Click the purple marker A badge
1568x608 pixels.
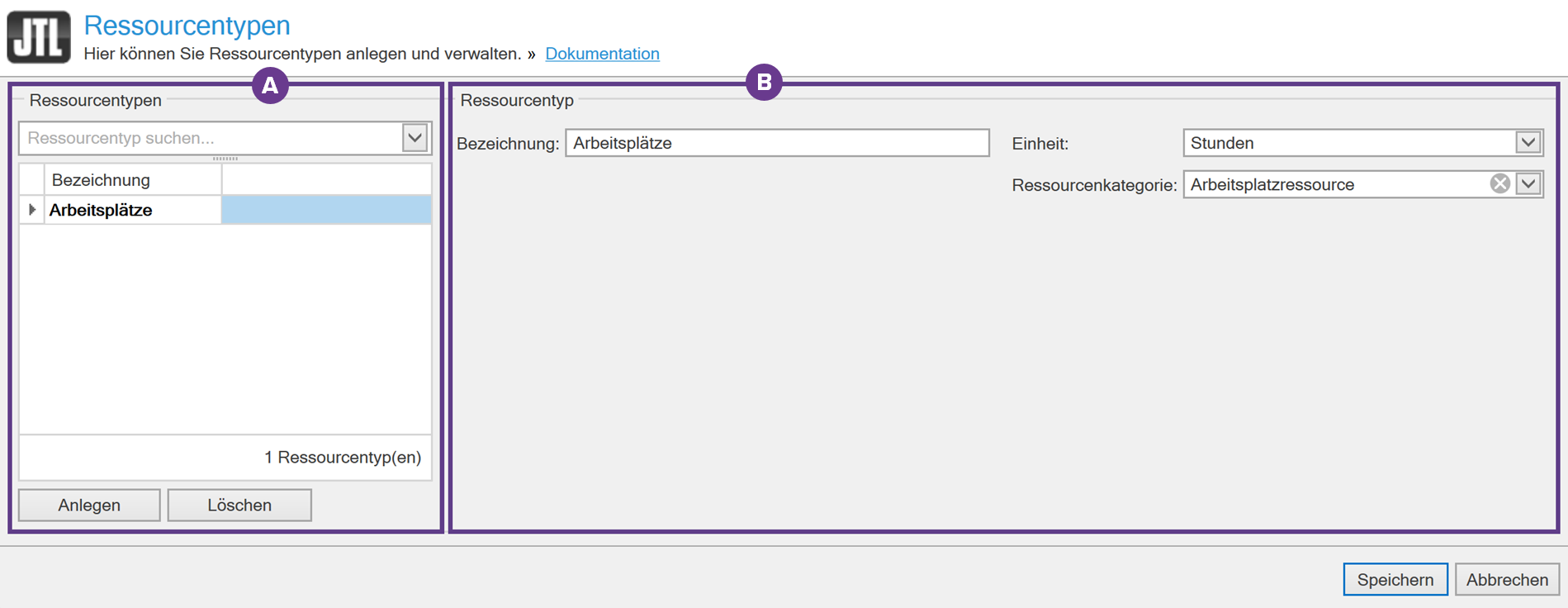pos(270,86)
